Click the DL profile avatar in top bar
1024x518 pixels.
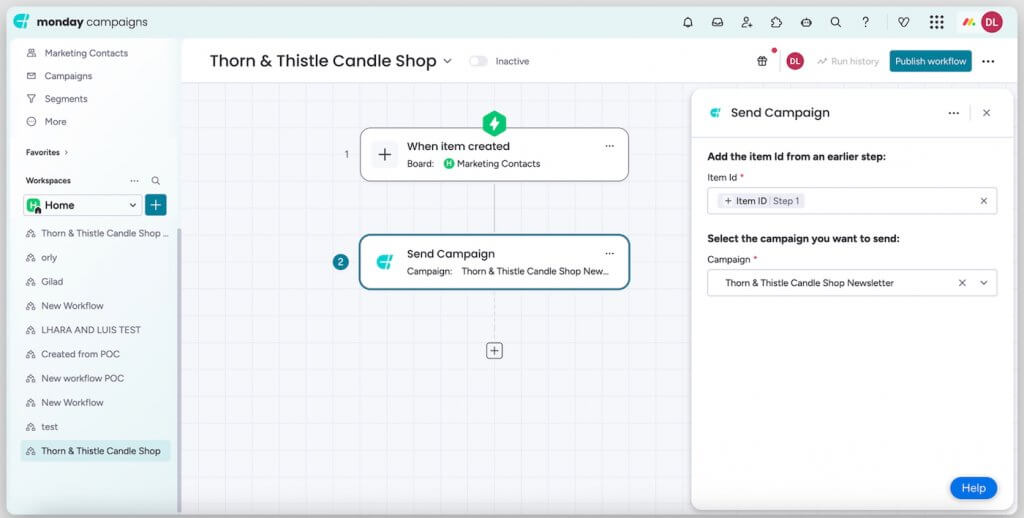click(x=991, y=22)
